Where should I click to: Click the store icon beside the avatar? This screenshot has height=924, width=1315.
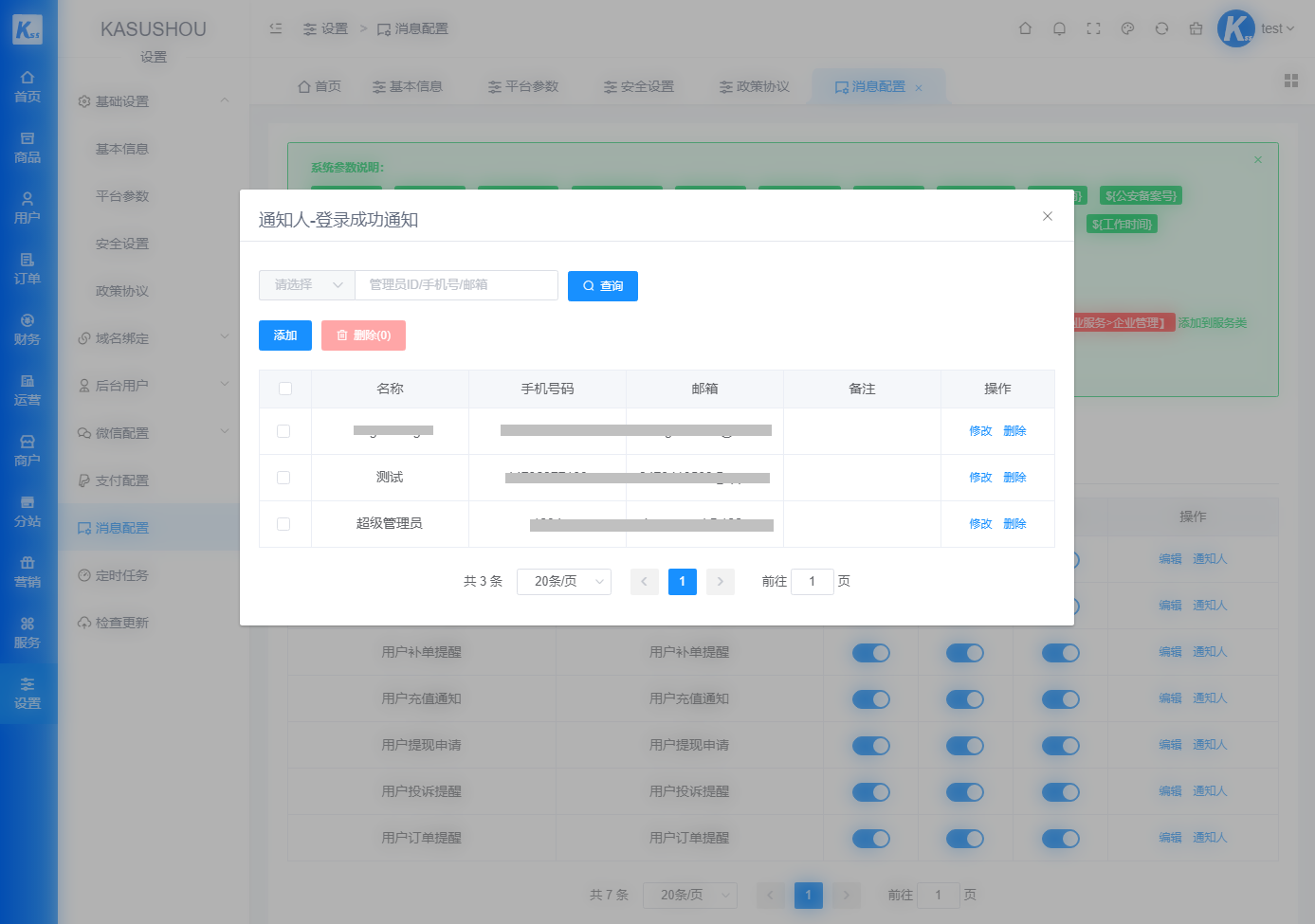(1196, 28)
